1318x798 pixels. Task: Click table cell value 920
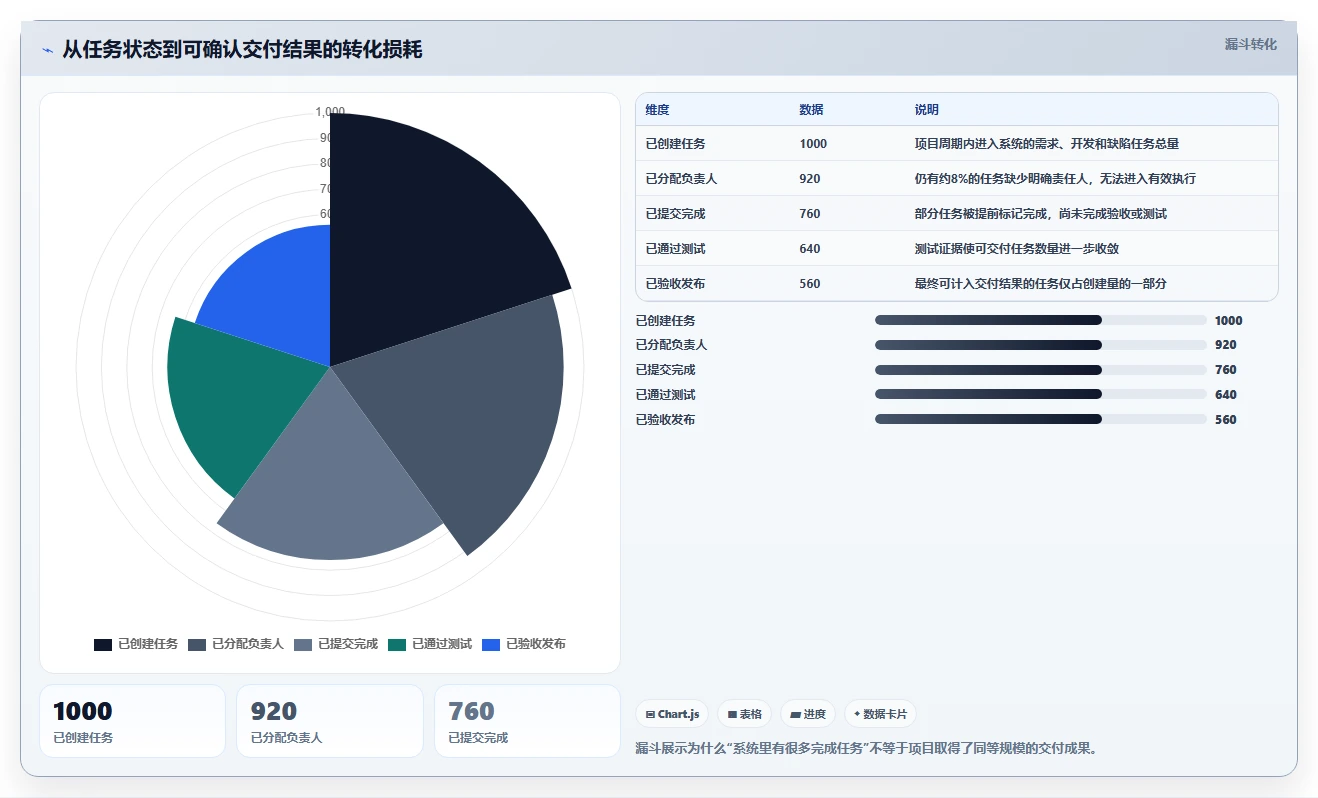pos(810,179)
